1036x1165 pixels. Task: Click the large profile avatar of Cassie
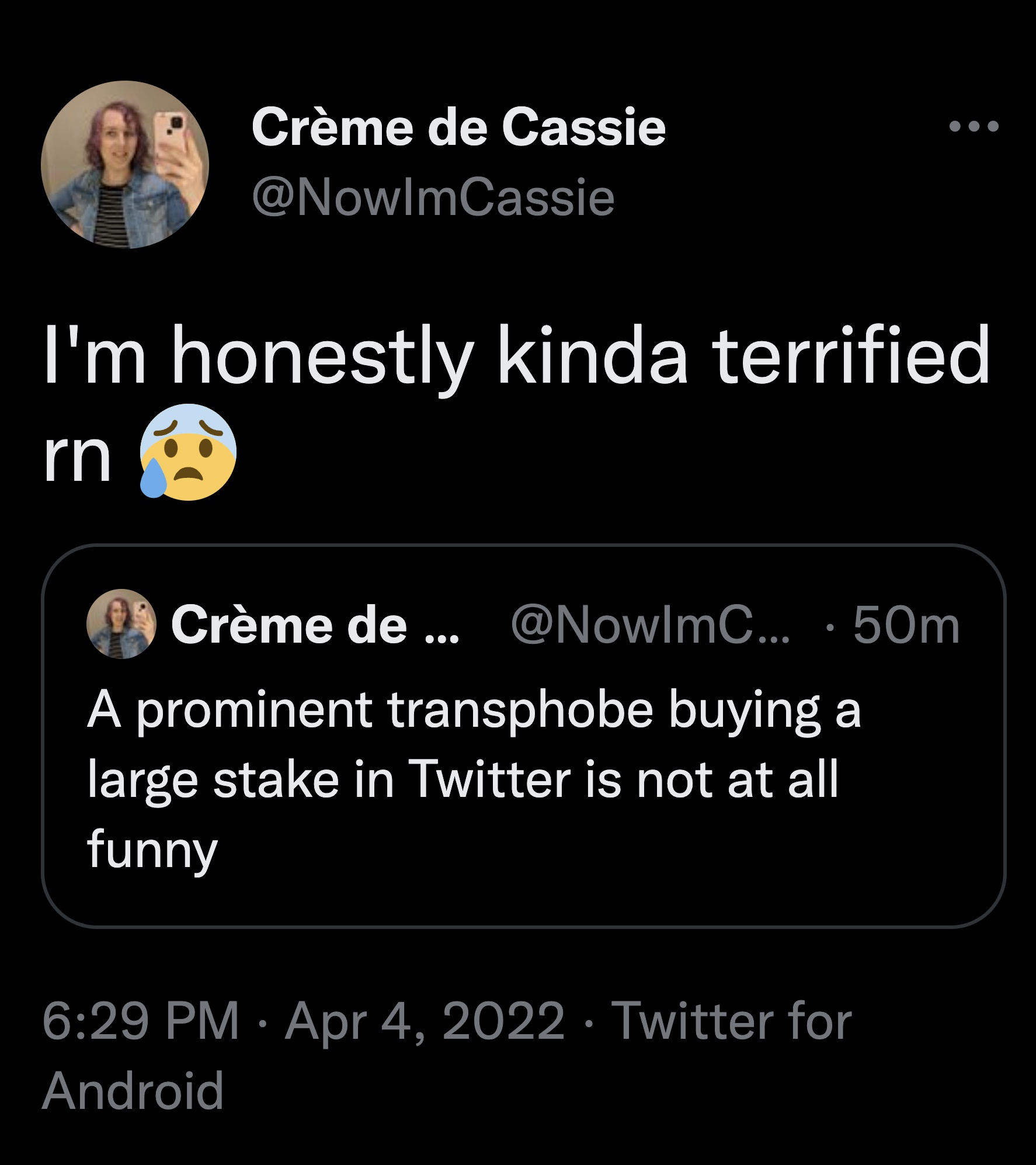pyautogui.click(x=125, y=165)
